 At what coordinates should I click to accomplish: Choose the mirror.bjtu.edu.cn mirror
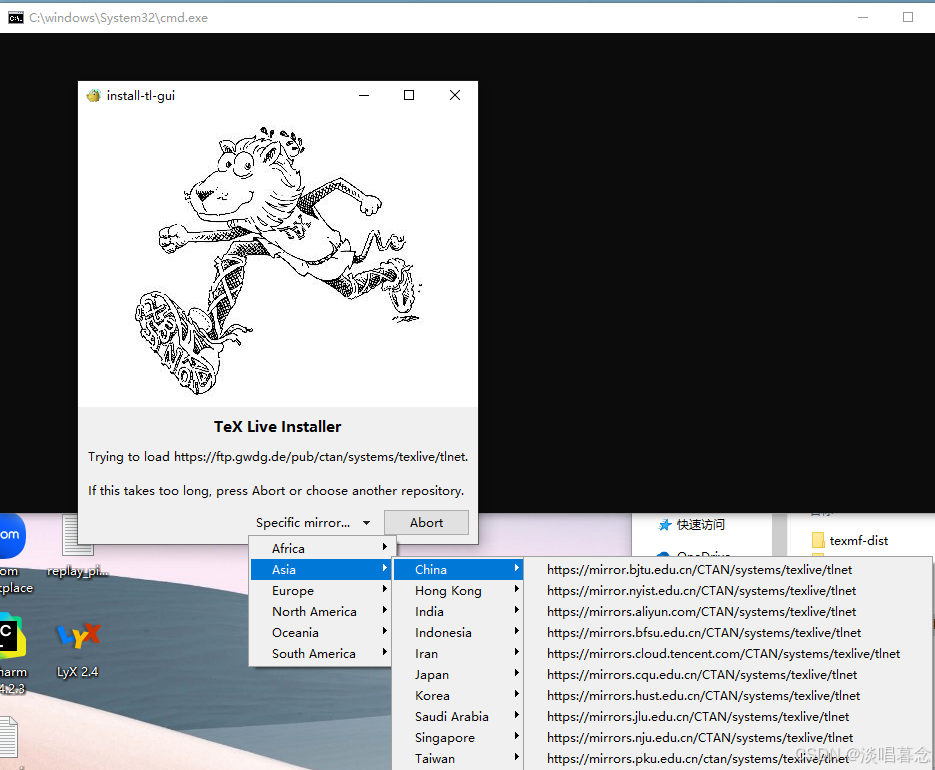coord(727,570)
